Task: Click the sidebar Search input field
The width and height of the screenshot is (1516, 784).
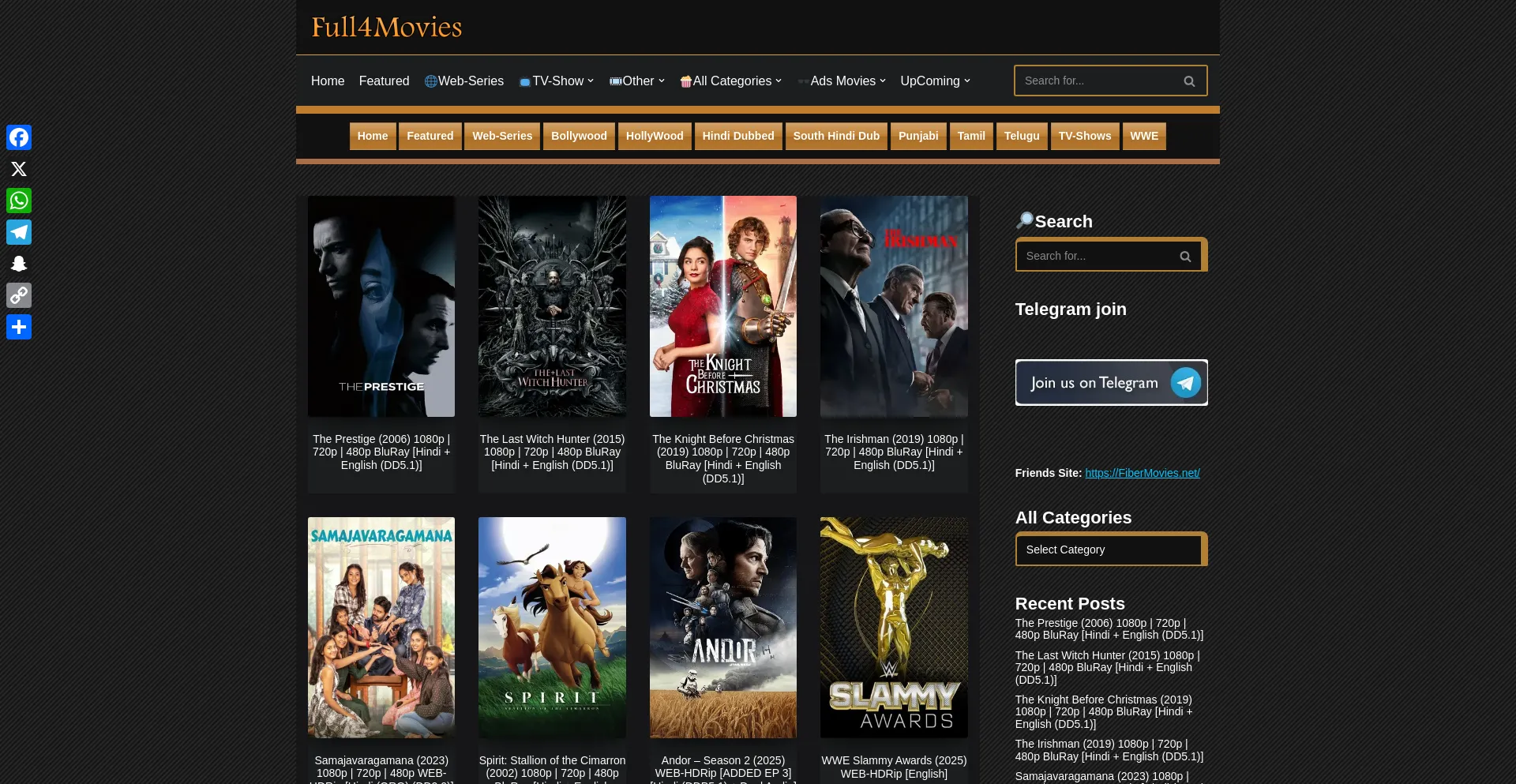Action: [1094, 257]
